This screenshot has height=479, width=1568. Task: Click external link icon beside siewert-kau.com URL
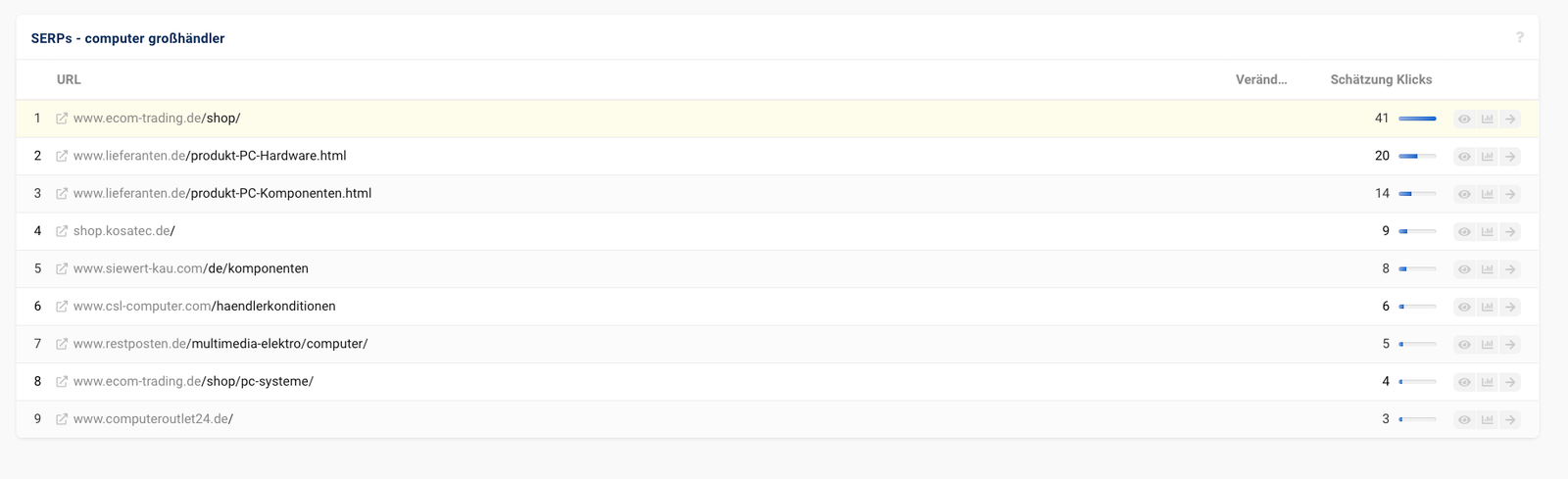tap(62, 268)
